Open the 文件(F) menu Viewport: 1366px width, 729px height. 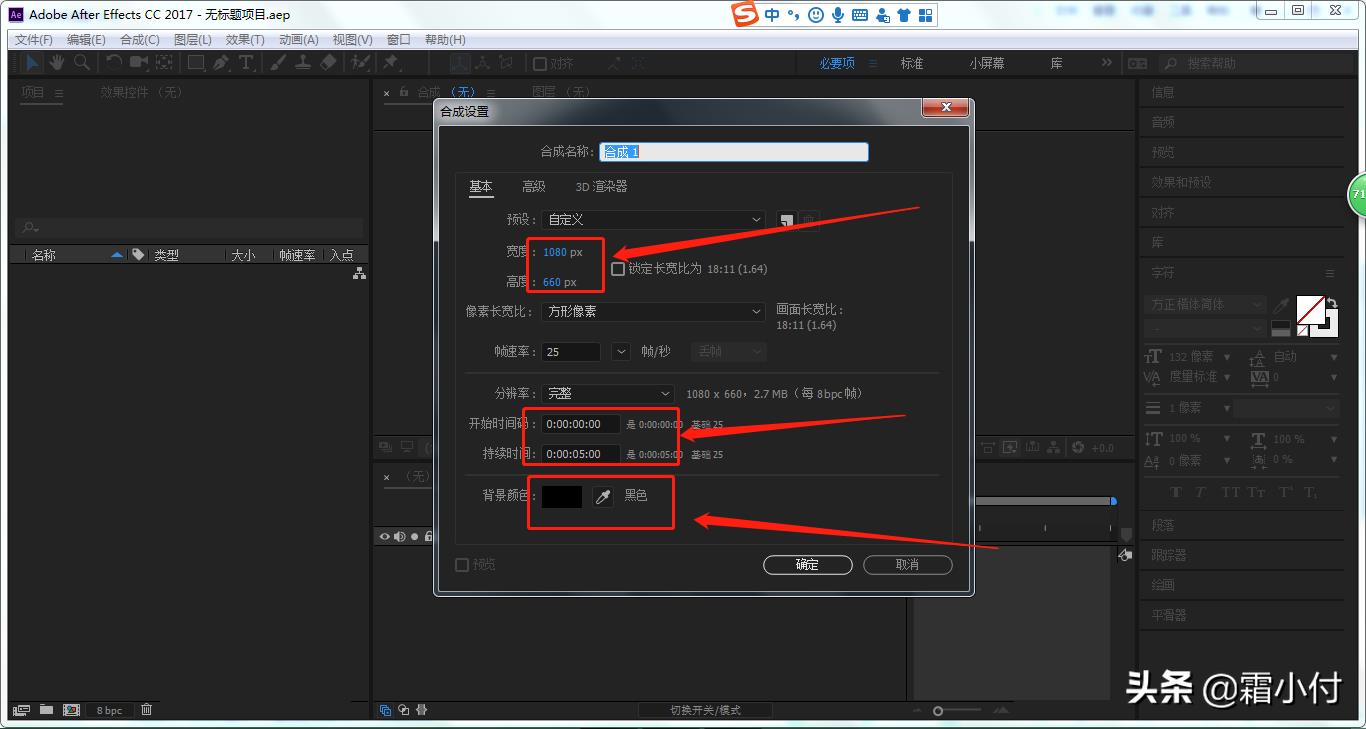[34, 40]
